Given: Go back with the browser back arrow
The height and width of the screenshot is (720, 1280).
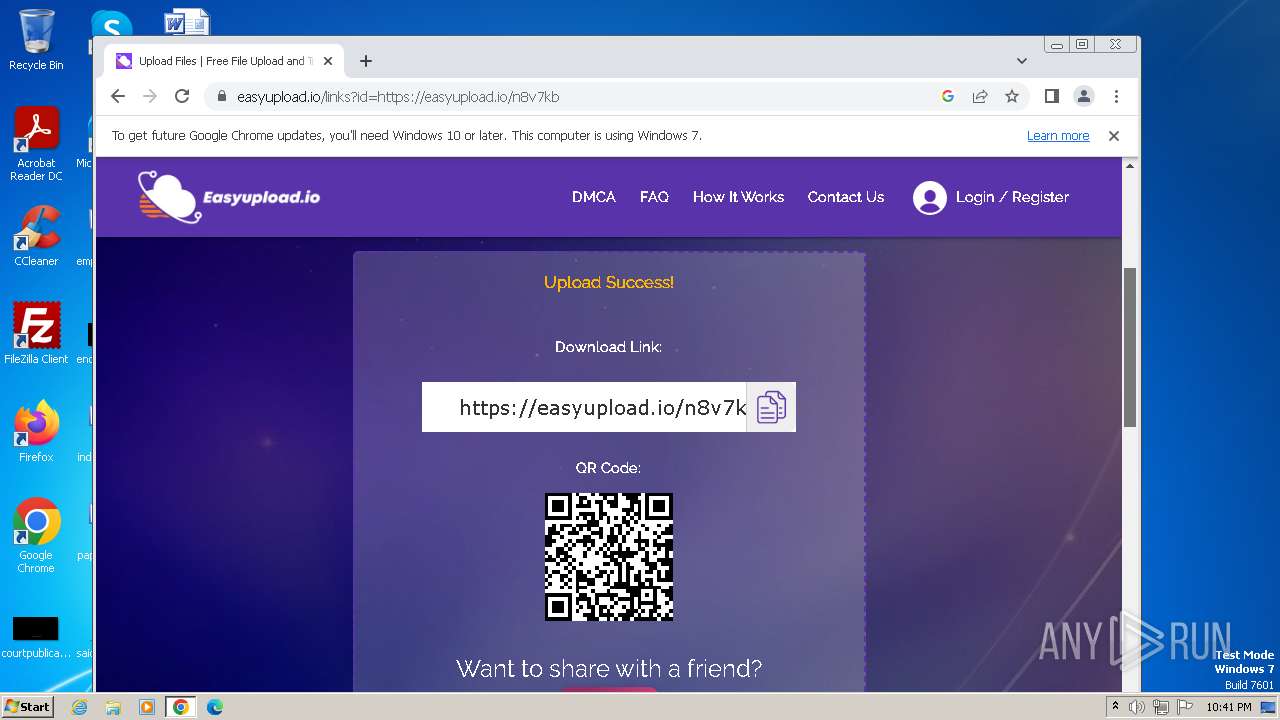Looking at the screenshot, I should tap(118, 96).
